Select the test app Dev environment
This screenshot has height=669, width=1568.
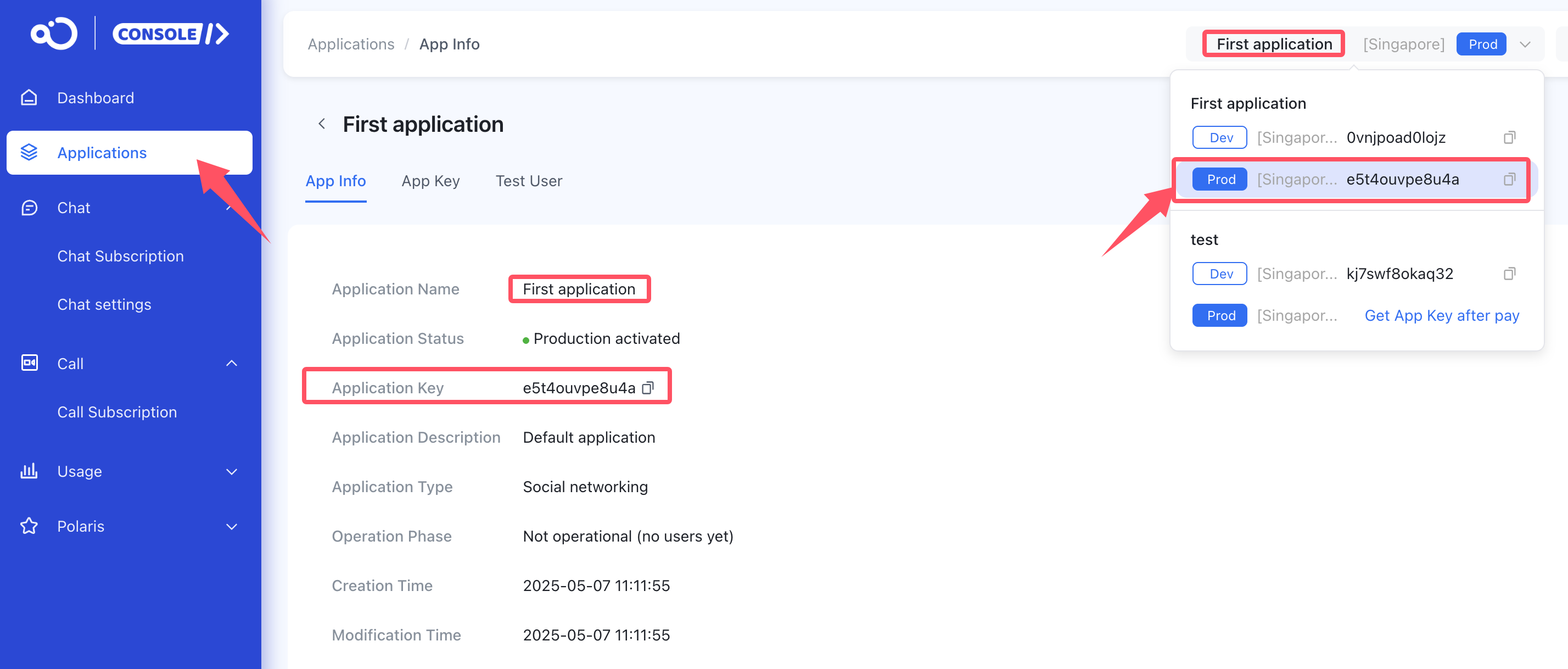(1220, 274)
